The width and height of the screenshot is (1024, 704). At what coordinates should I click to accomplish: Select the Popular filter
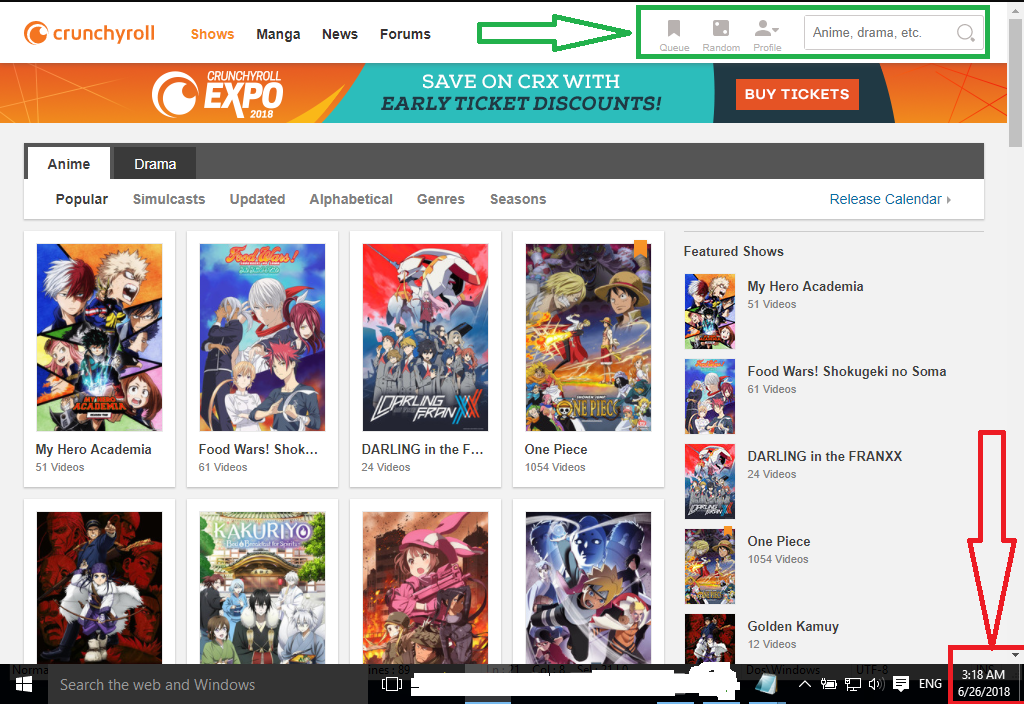click(x=82, y=199)
